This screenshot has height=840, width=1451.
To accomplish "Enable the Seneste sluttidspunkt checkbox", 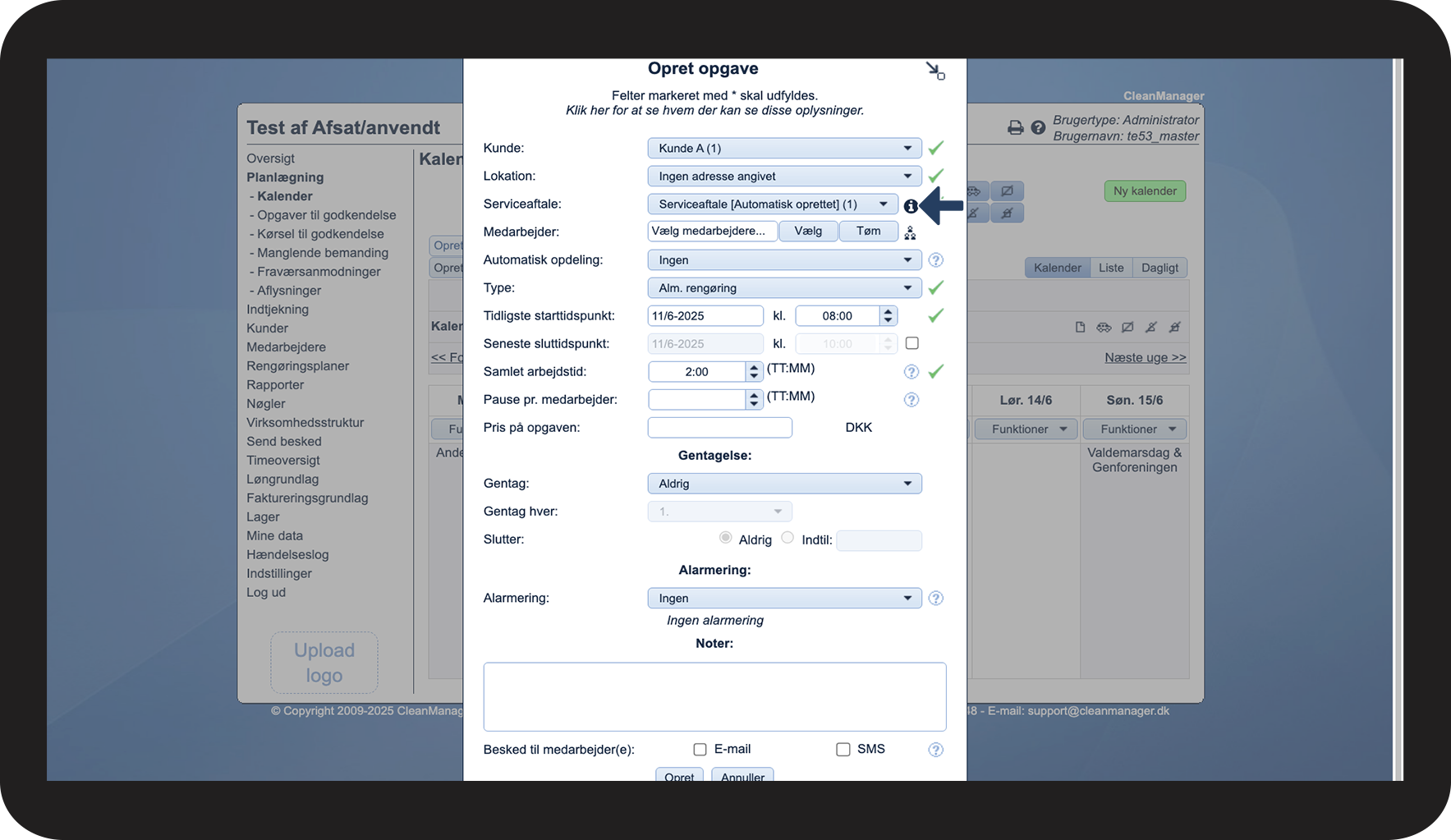I will coord(911,343).
